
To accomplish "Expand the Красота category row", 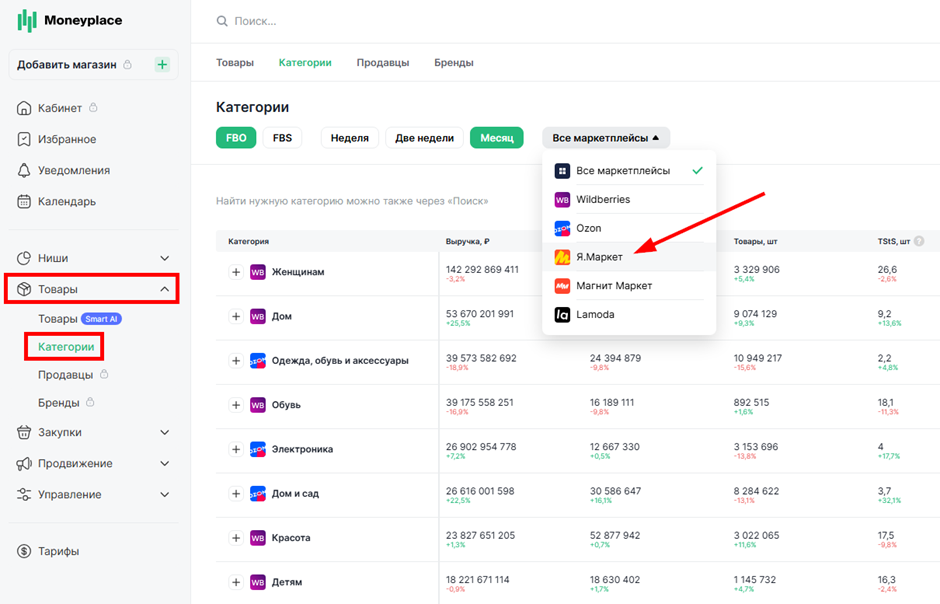I will (236, 538).
